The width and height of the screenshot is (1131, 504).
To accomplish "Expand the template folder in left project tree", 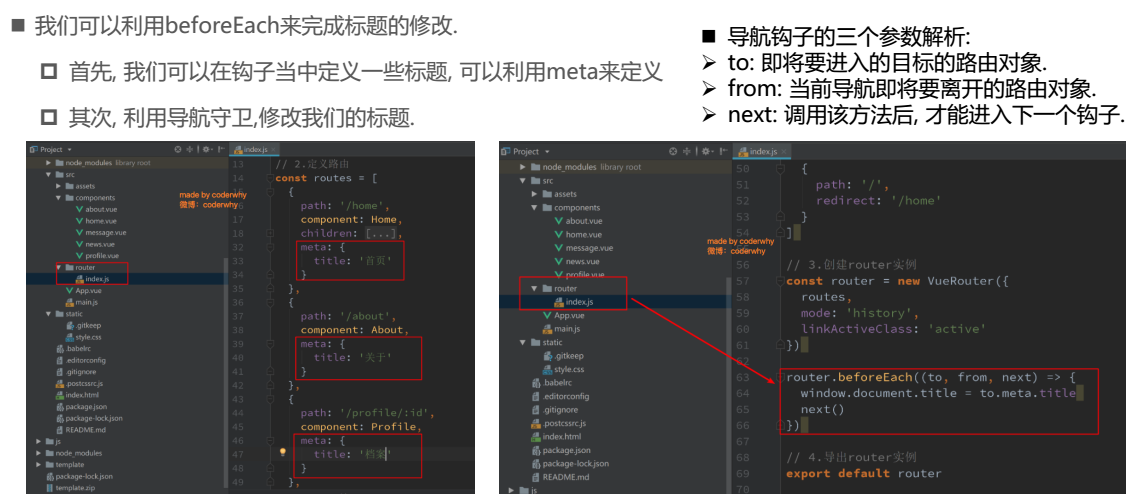I will pos(40,464).
